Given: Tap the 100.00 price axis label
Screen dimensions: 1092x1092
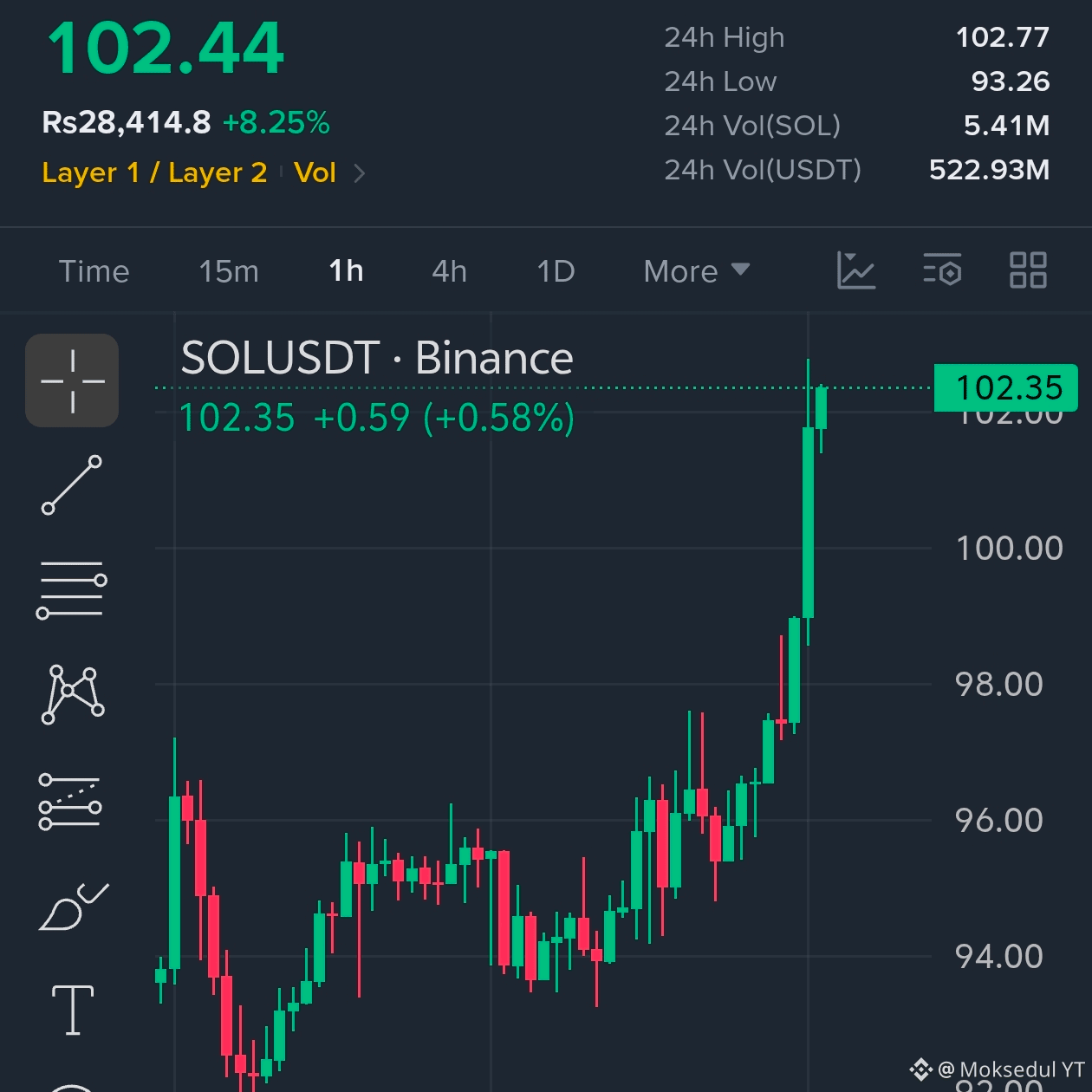Looking at the screenshot, I should (x=1009, y=548).
